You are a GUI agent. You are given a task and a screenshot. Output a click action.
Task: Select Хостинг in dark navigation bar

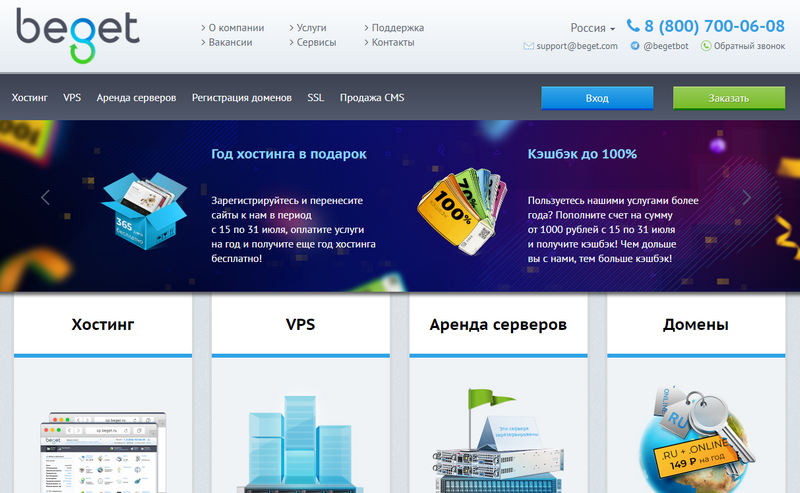click(30, 97)
